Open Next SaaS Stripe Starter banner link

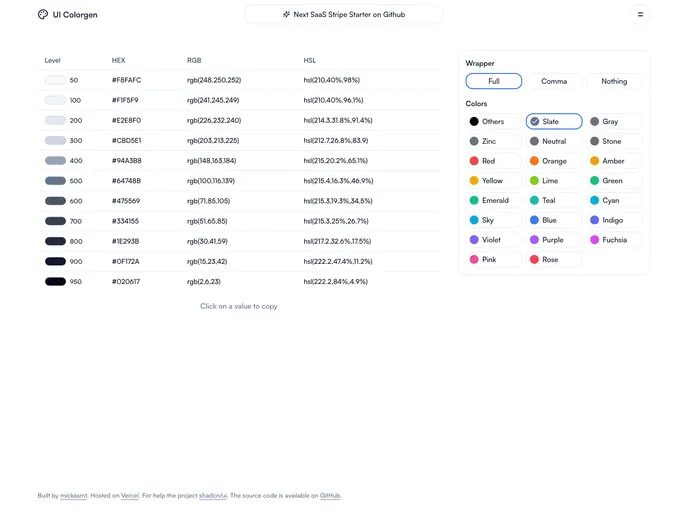click(x=344, y=15)
